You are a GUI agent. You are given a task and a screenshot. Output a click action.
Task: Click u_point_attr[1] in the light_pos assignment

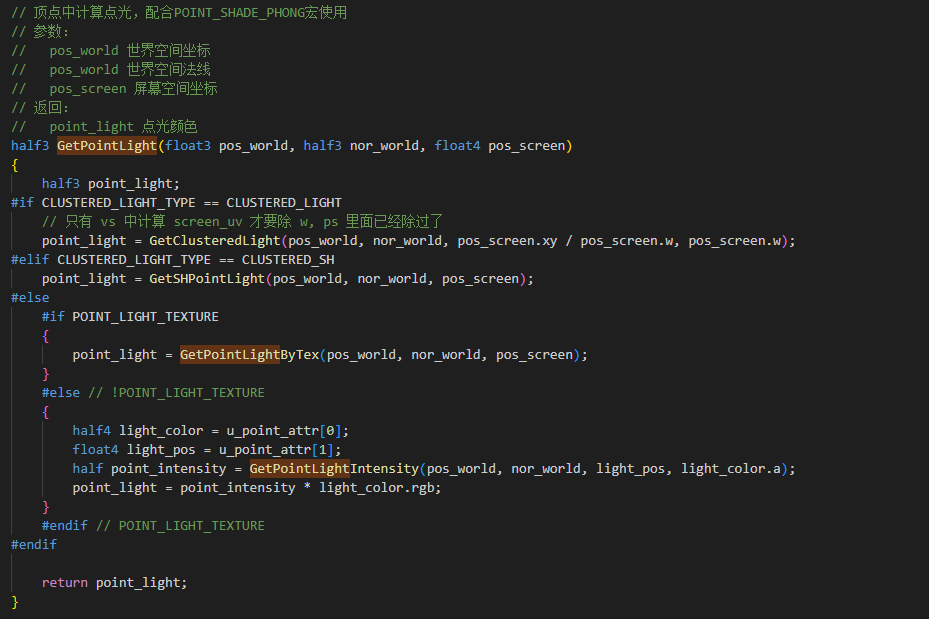pos(280,450)
